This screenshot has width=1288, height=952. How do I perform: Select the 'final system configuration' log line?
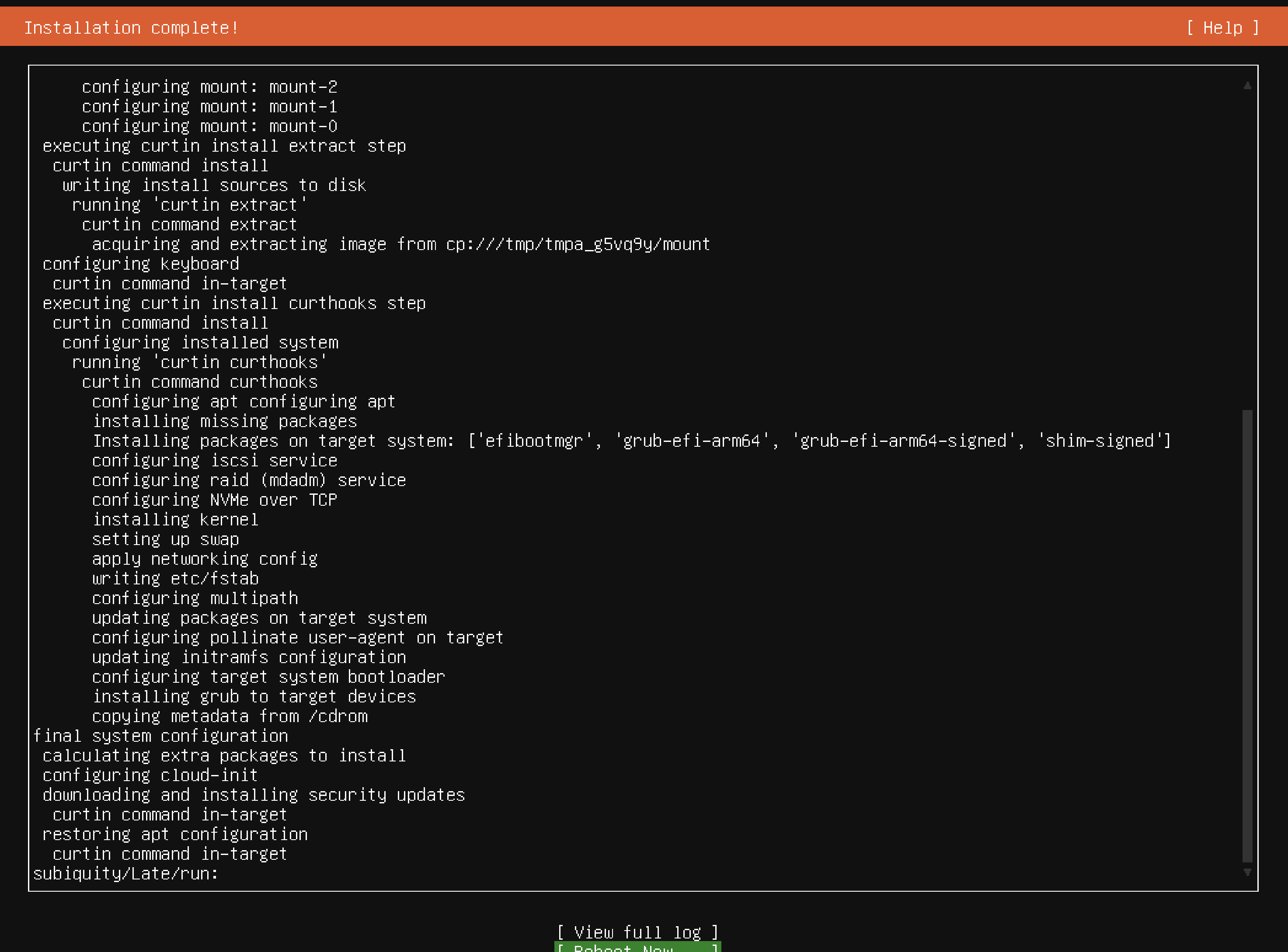tap(160, 736)
